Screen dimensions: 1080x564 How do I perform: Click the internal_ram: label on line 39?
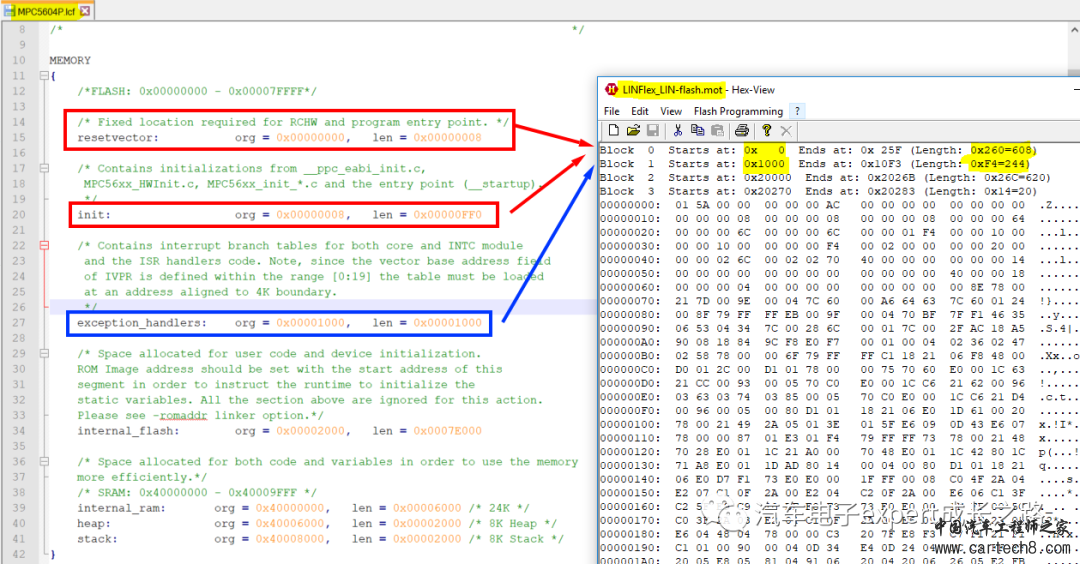tap(121, 508)
